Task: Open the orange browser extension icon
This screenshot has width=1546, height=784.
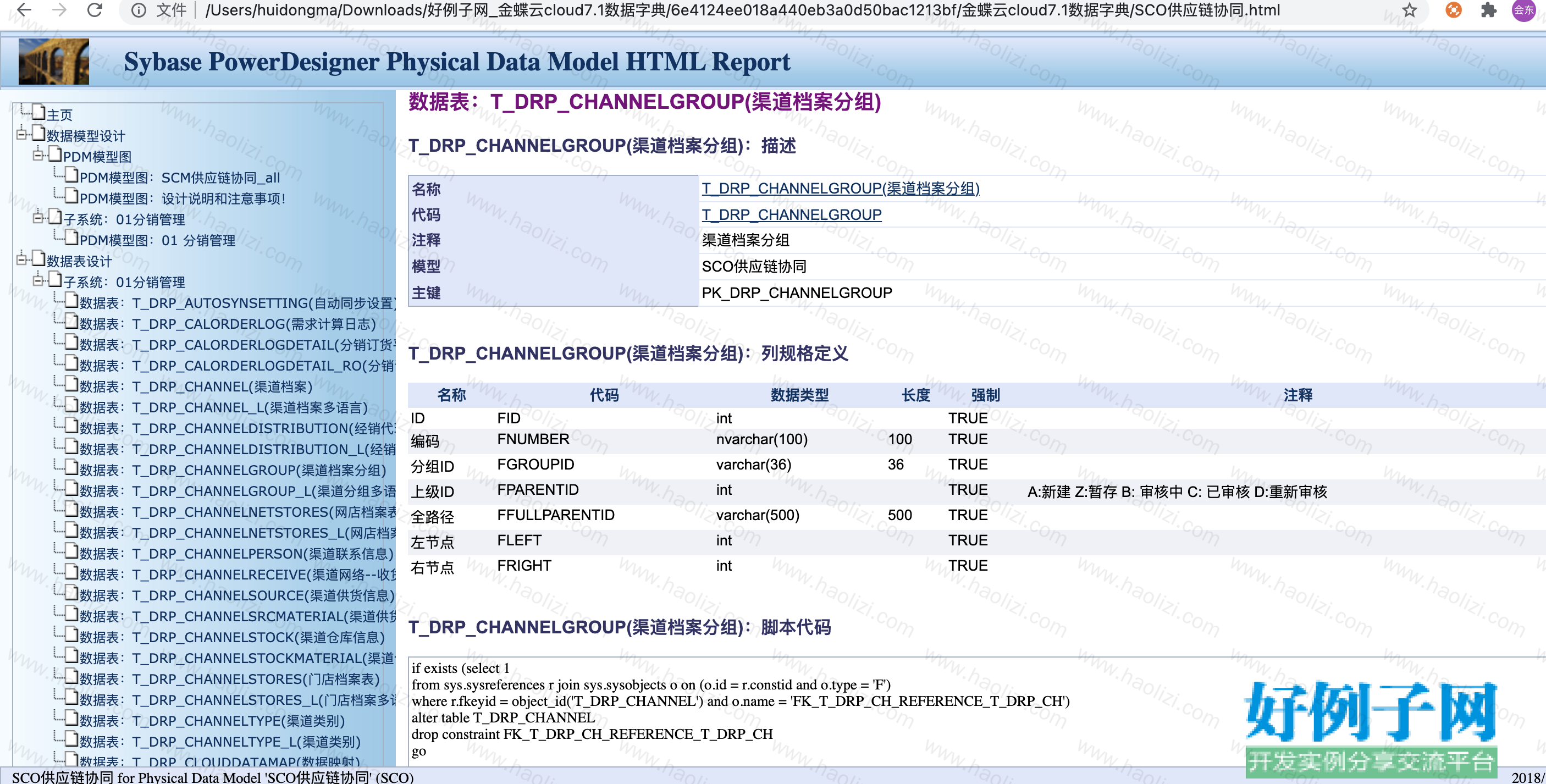Action: (x=1454, y=10)
